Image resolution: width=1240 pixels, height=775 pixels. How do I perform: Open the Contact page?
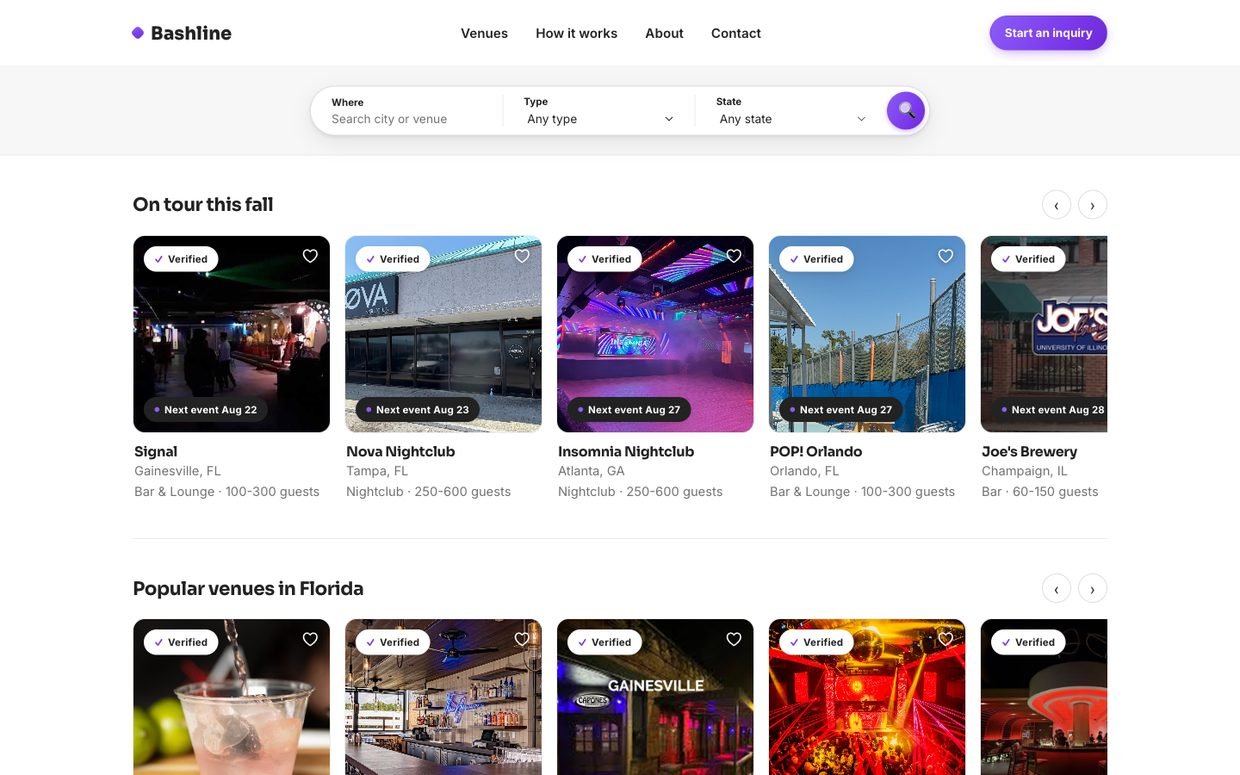[x=736, y=33]
